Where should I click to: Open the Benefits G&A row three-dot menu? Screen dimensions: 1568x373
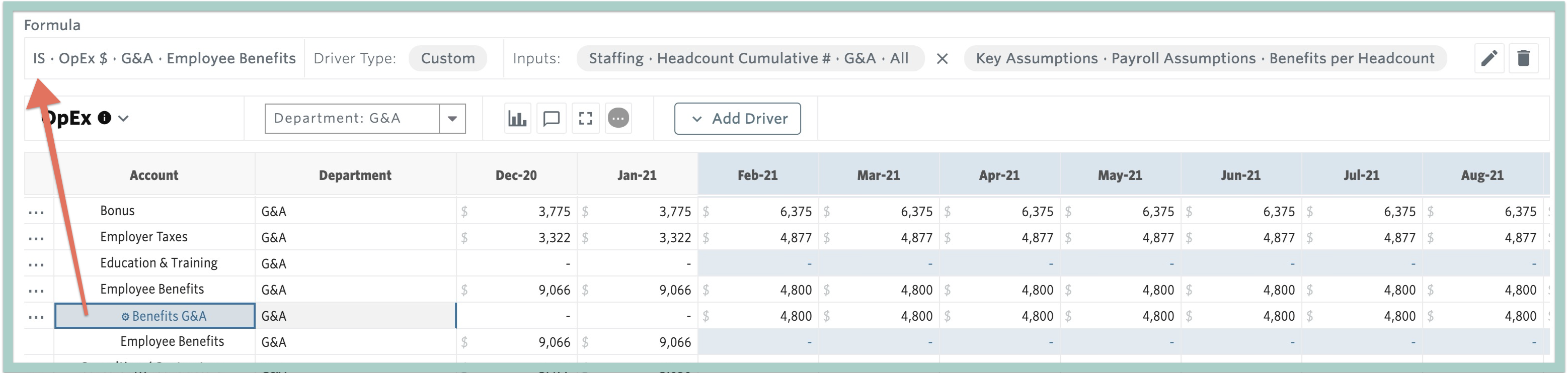point(36,316)
